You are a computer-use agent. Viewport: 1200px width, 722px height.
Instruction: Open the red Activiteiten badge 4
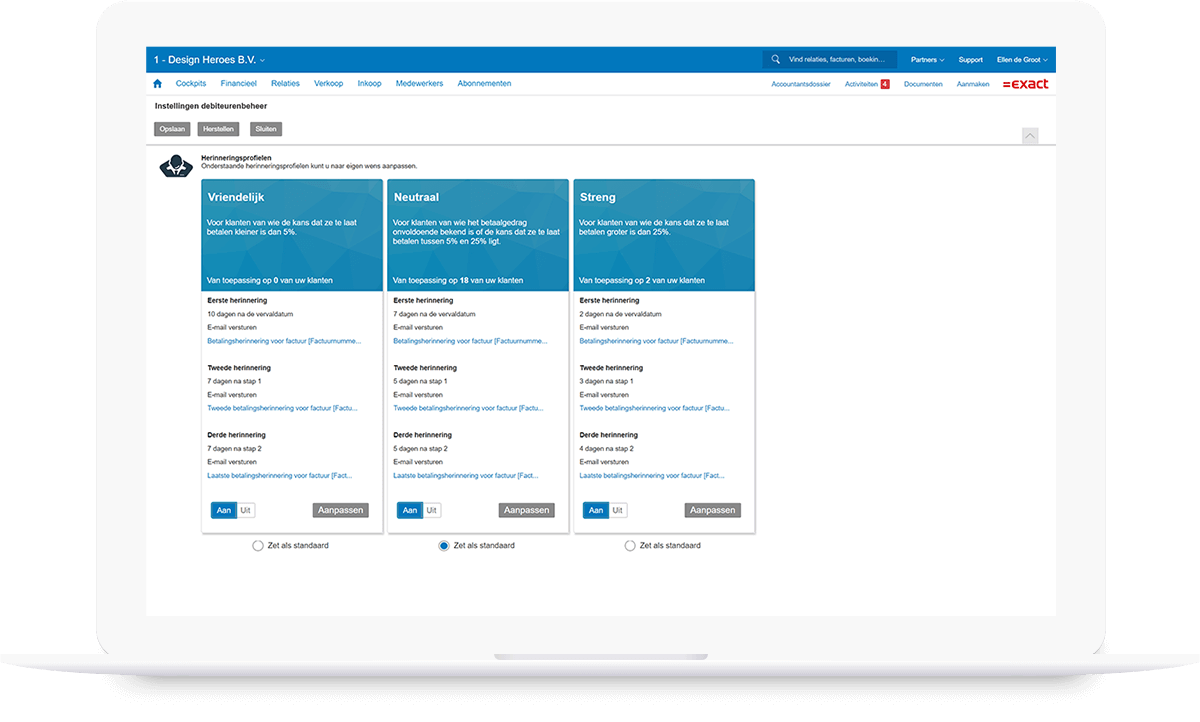885,84
